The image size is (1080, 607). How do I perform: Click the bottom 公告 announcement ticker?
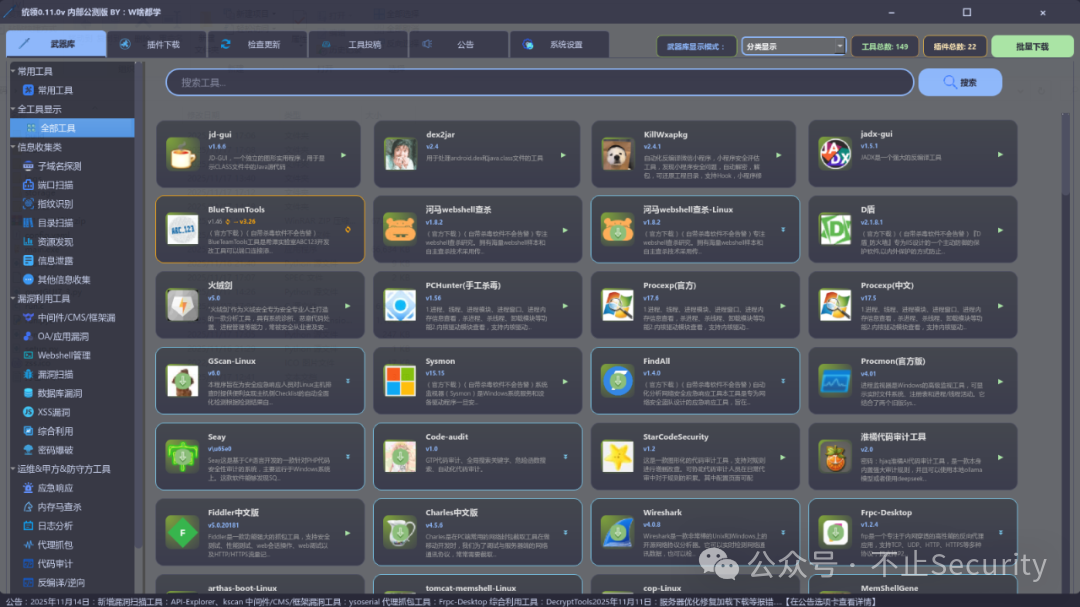441,601
